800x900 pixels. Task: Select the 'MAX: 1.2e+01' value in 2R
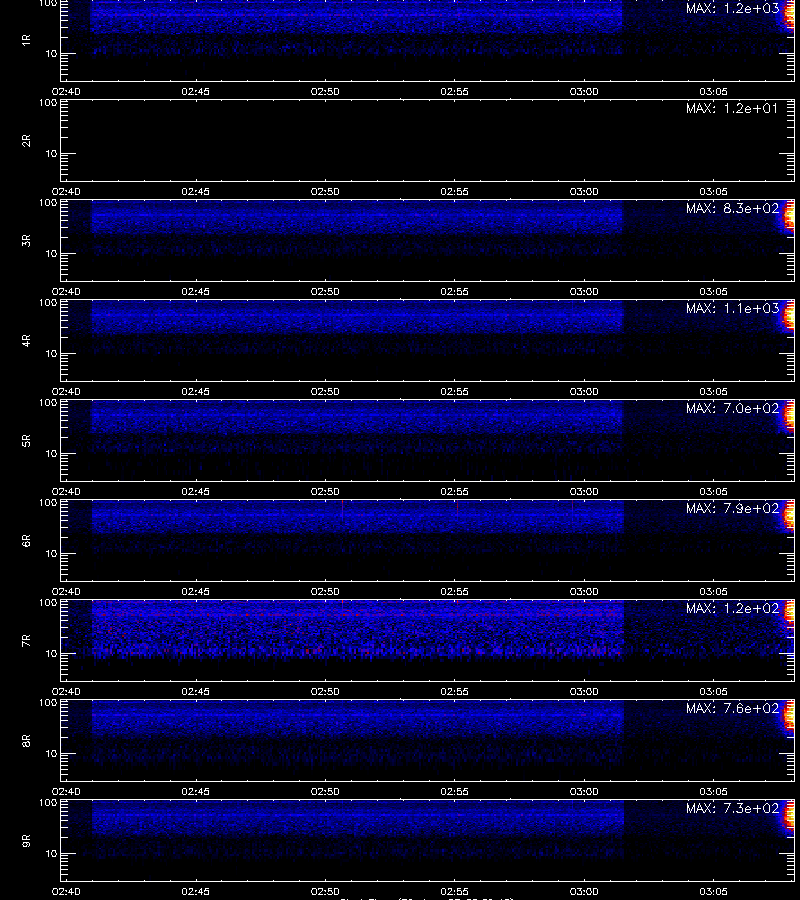click(732, 108)
